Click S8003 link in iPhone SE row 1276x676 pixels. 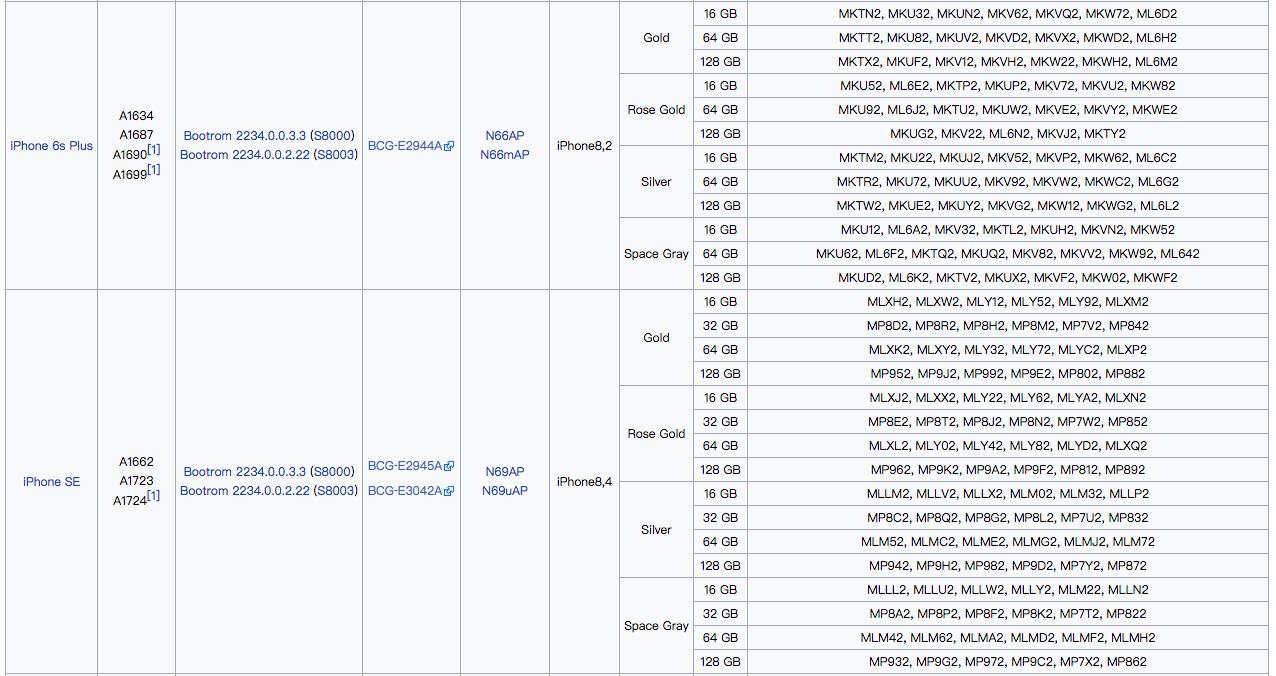coord(335,491)
